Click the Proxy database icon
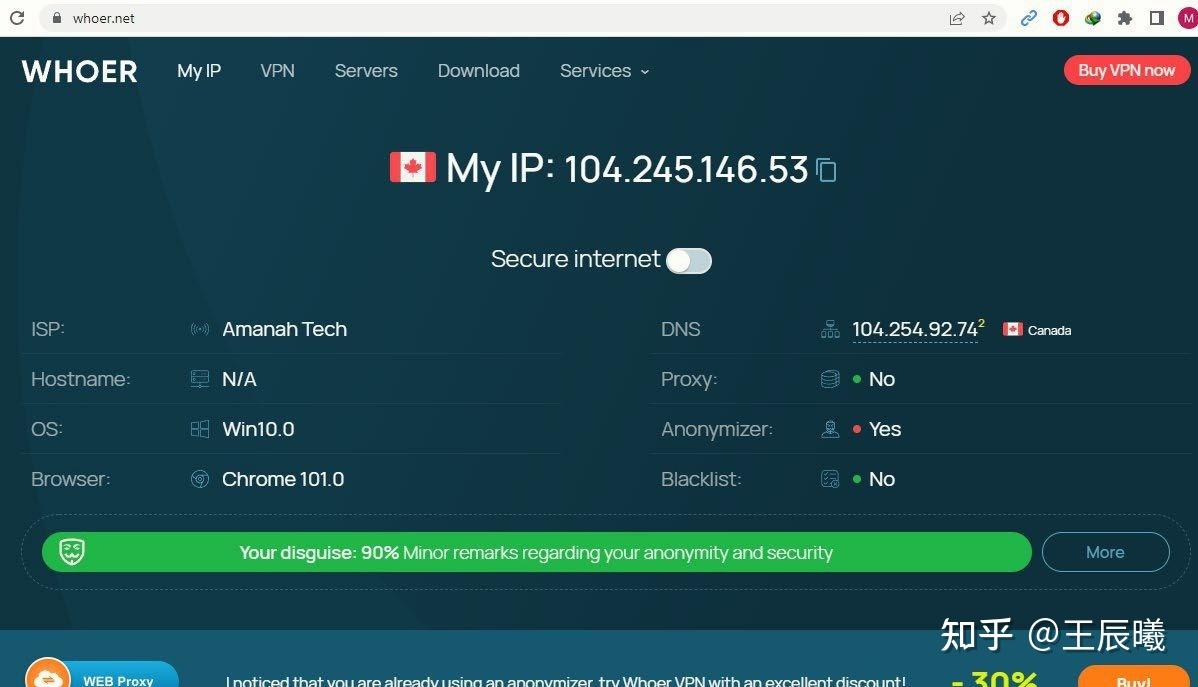The image size is (1198, 687). pyautogui.click(x=830, y=379)
